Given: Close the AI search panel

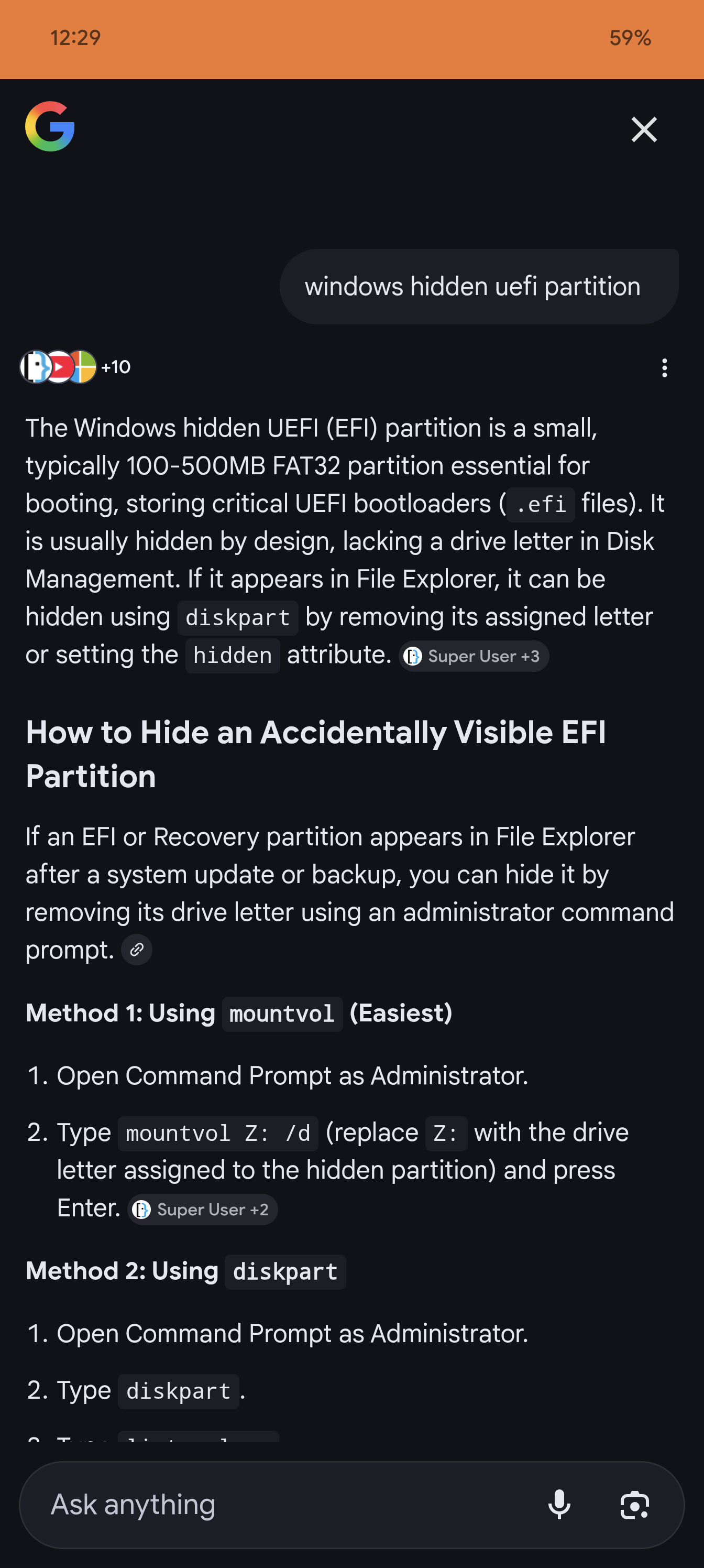Looking at the screenshot, I should pos(644,129).
